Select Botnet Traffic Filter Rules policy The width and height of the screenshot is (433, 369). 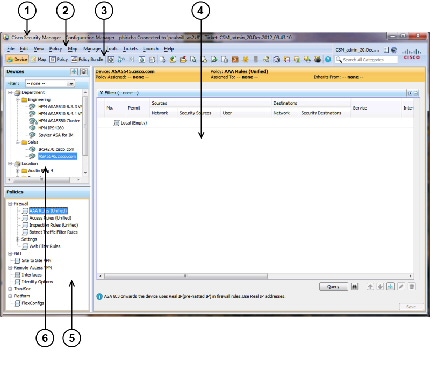point(53,232)
